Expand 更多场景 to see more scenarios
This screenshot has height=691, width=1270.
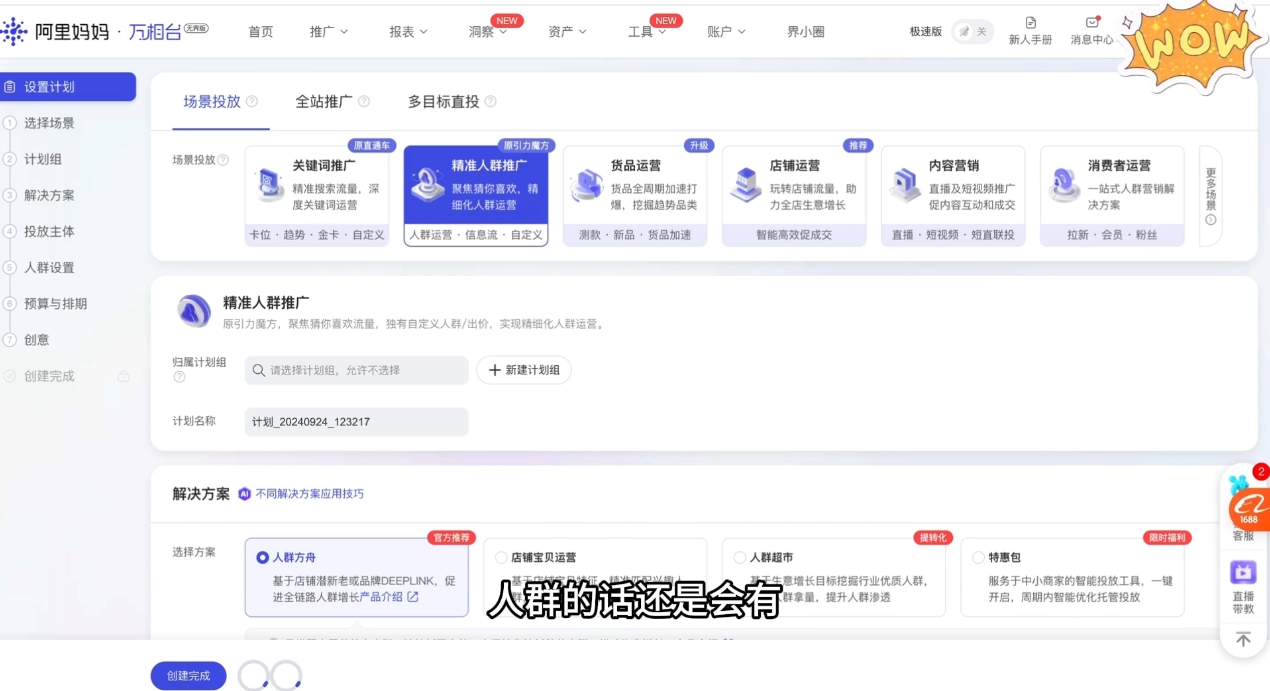(x=1209, y=194)
